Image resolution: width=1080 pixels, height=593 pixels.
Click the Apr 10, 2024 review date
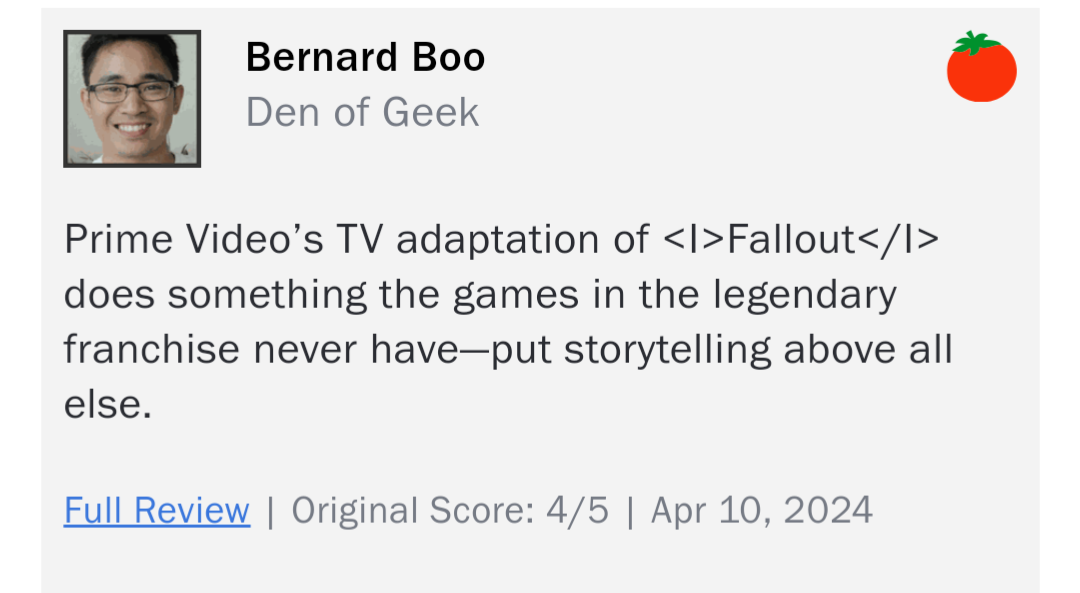pos(762,510)
